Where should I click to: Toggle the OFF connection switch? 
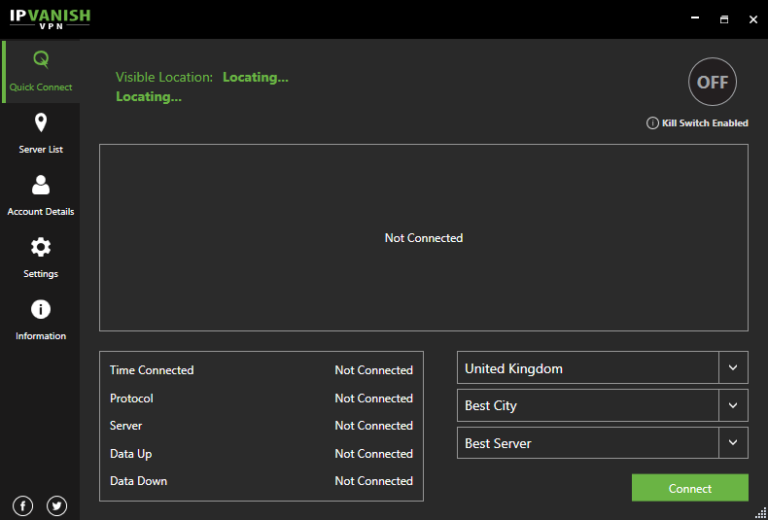(712, 82)
